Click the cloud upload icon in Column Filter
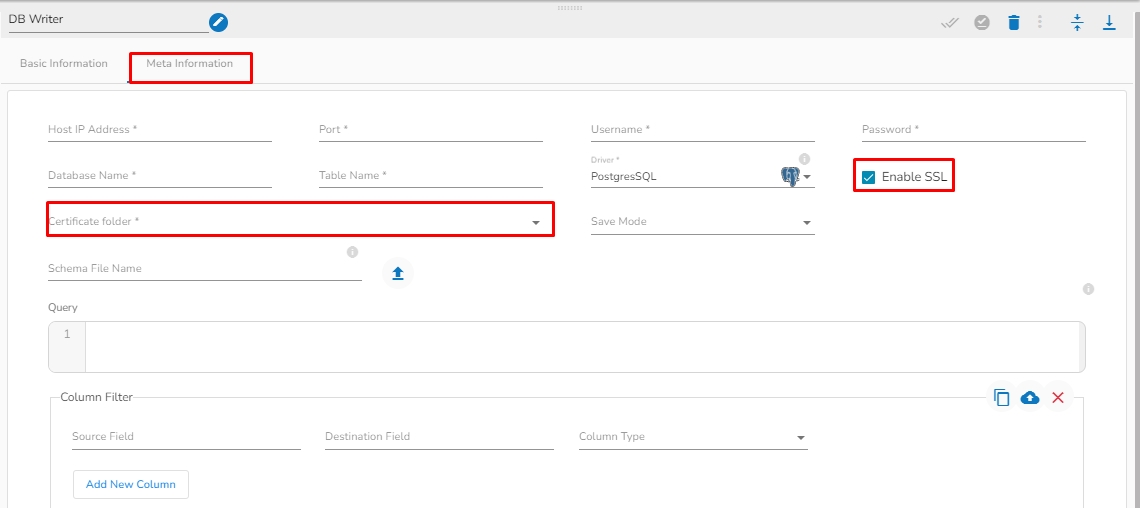Screen dimensions: 1140x508 click(1030, 398)
